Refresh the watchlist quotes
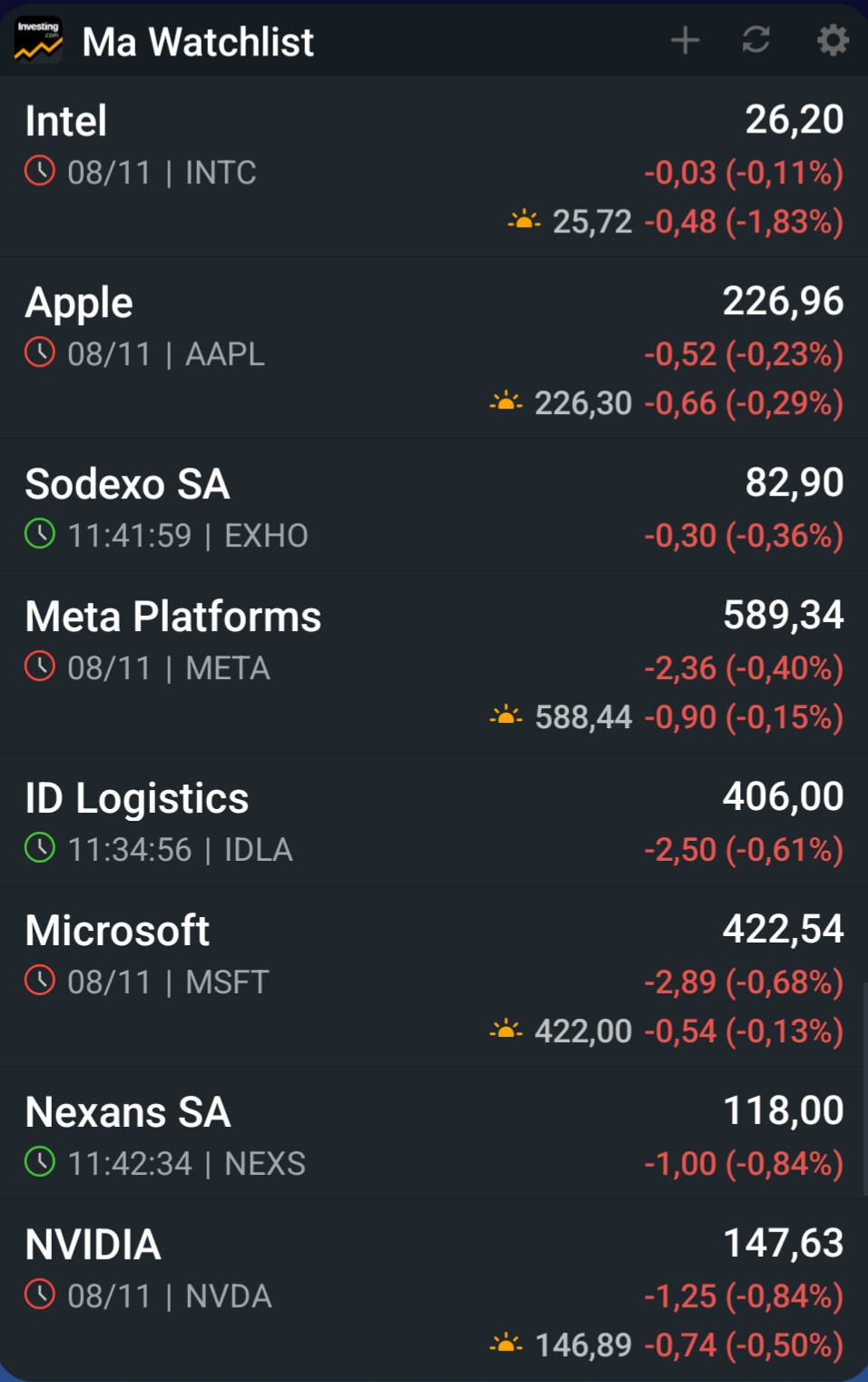The height and width of the screenshot is (1382, 868). pos(756,41)
